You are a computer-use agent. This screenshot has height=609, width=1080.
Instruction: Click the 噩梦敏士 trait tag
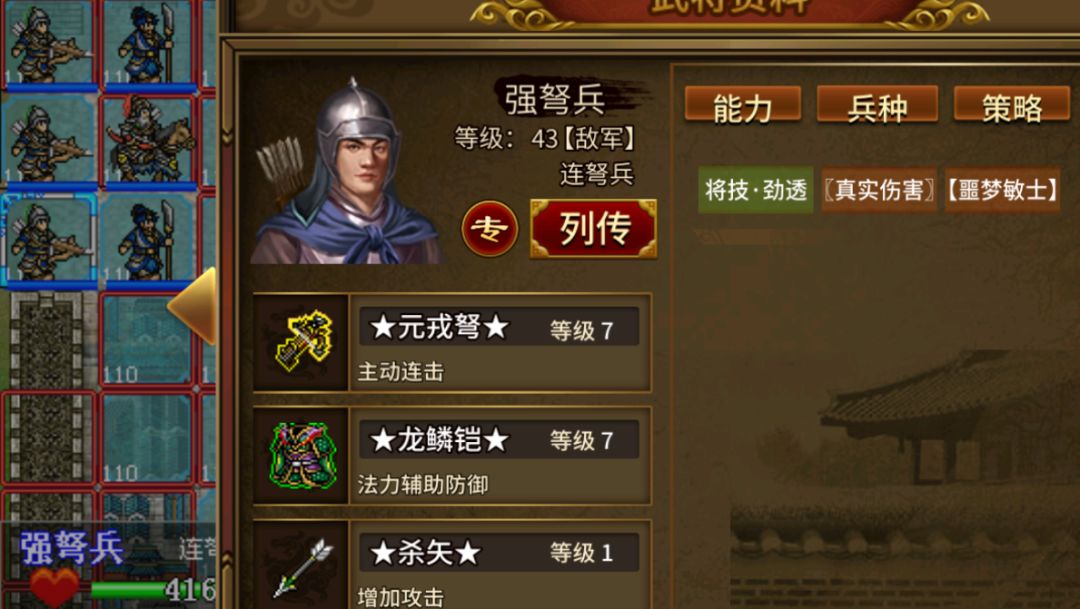[1002, 189]
